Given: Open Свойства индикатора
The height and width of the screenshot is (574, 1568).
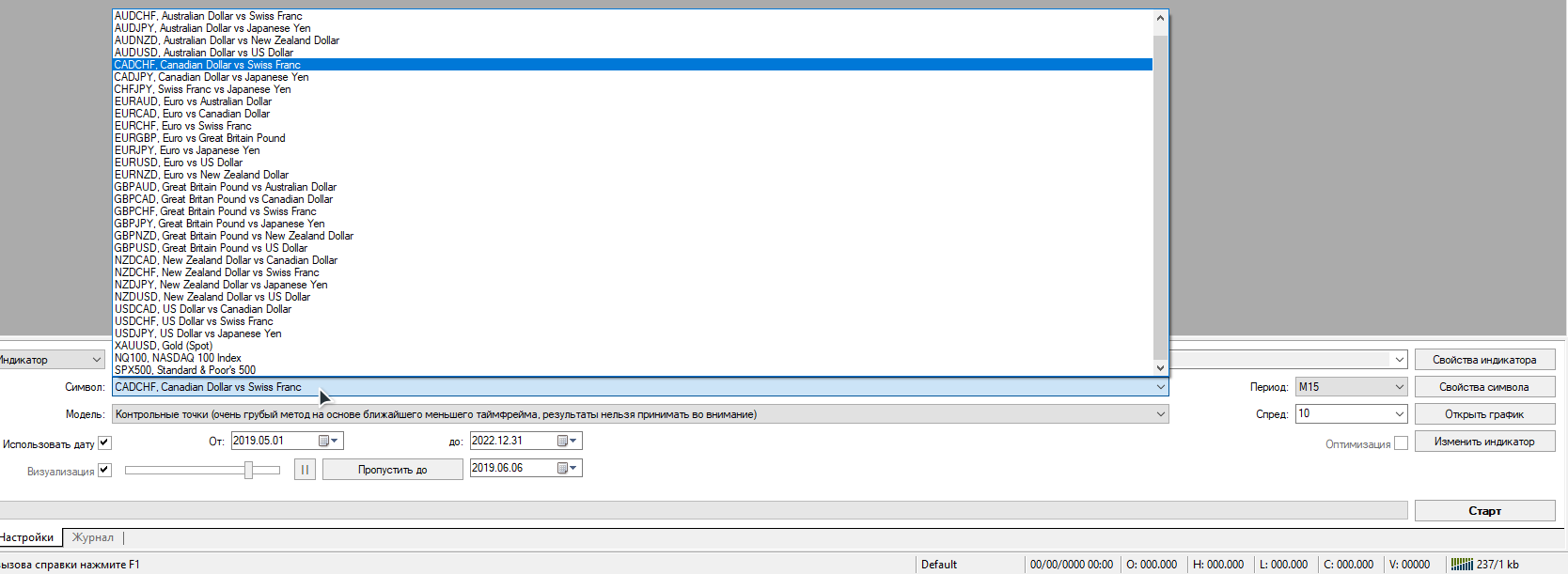Looking at the screenshot, I should tap(1484, 360).
